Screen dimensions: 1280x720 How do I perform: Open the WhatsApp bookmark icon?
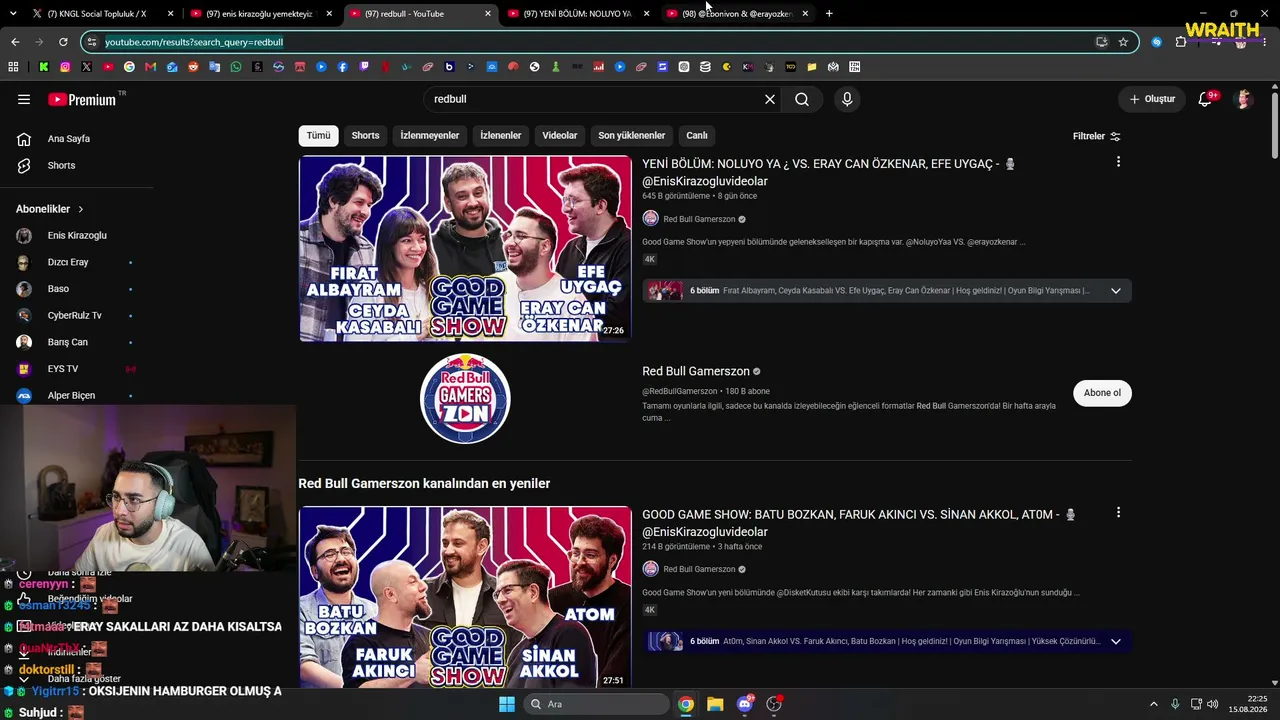tap(236, 67)
